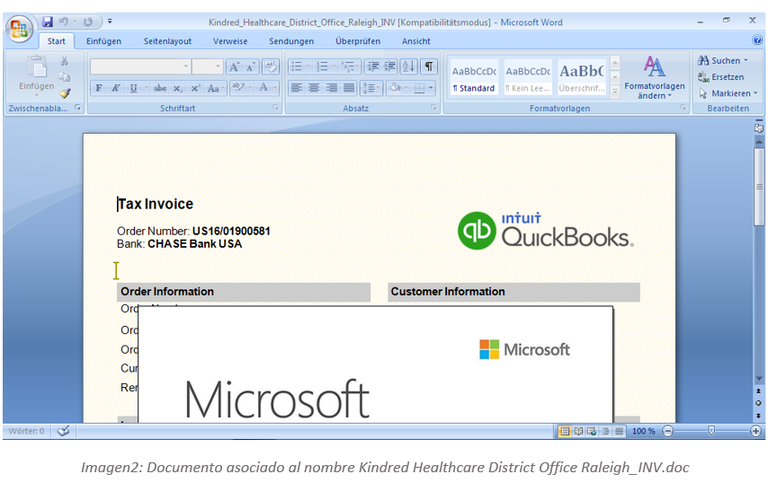The image size is (768, 483).
Task: Apply Überschrift style
Action: coord(582,77)
